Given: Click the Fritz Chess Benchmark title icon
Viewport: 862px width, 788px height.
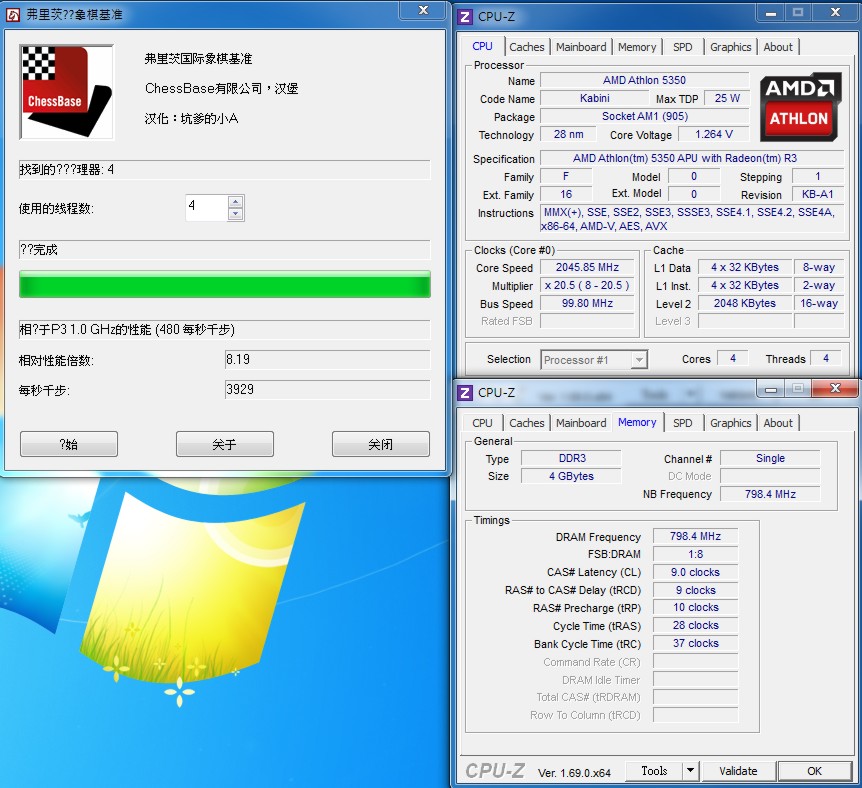Looking at the screenshot, I should tap(13, 14).
